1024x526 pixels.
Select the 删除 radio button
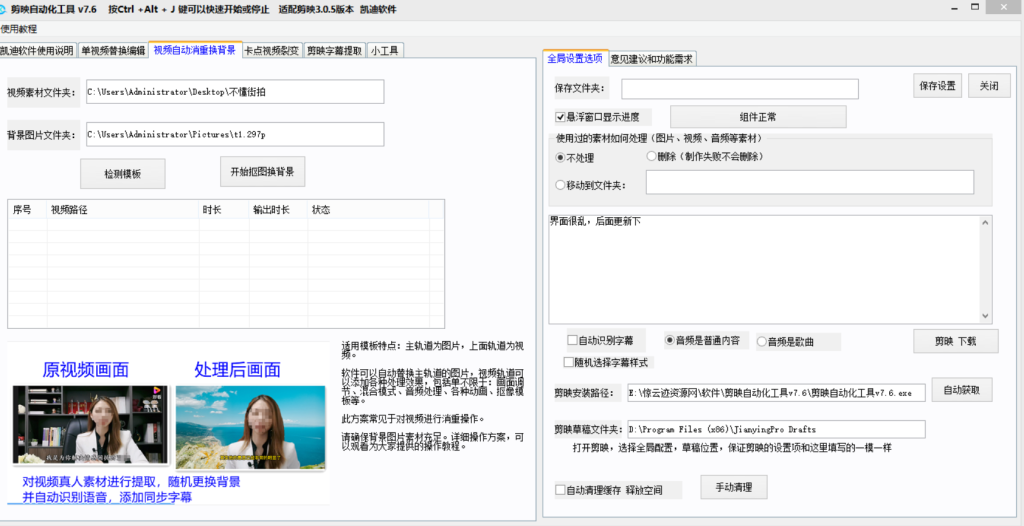[652, 157]
